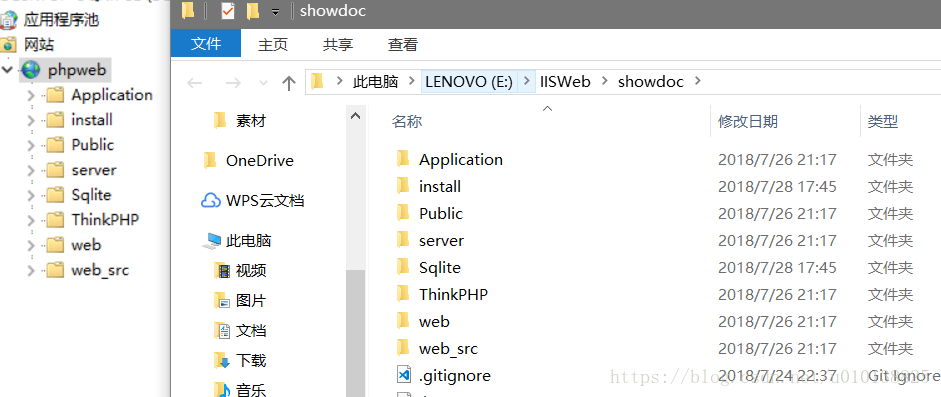941x397 pixels.
Task: Click 此电脑 in the address bar
Action: (x=375, y=82)
